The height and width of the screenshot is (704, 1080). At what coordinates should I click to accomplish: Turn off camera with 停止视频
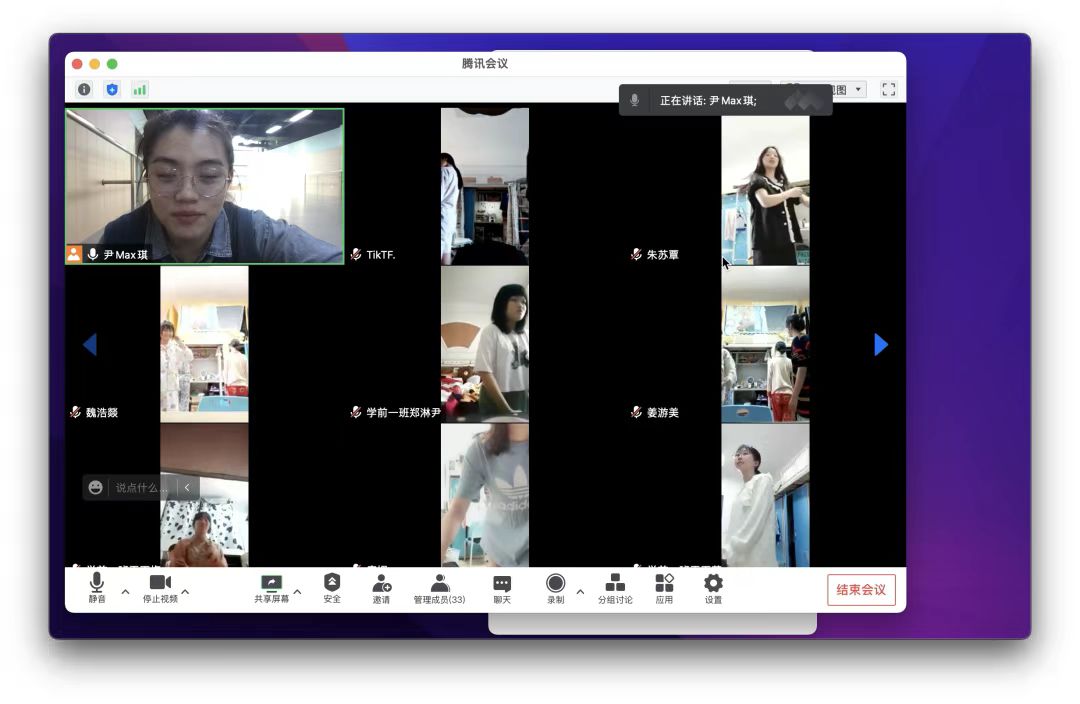pyautogui.click(x=160, y=588)
